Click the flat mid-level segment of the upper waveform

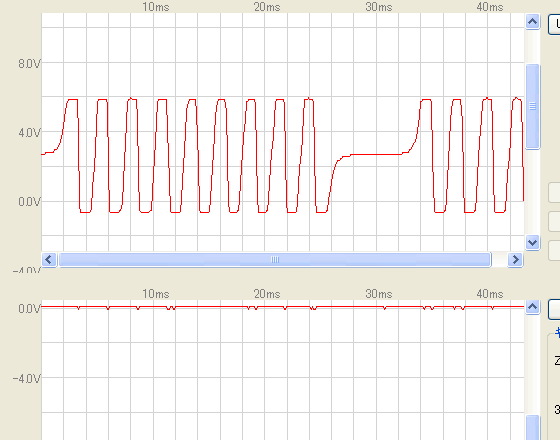(377, 155)
